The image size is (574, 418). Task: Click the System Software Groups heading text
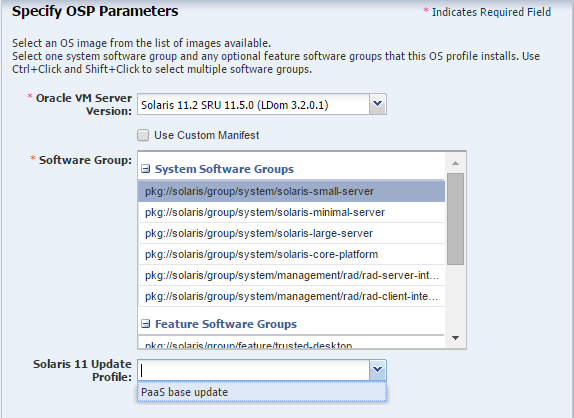224,169
